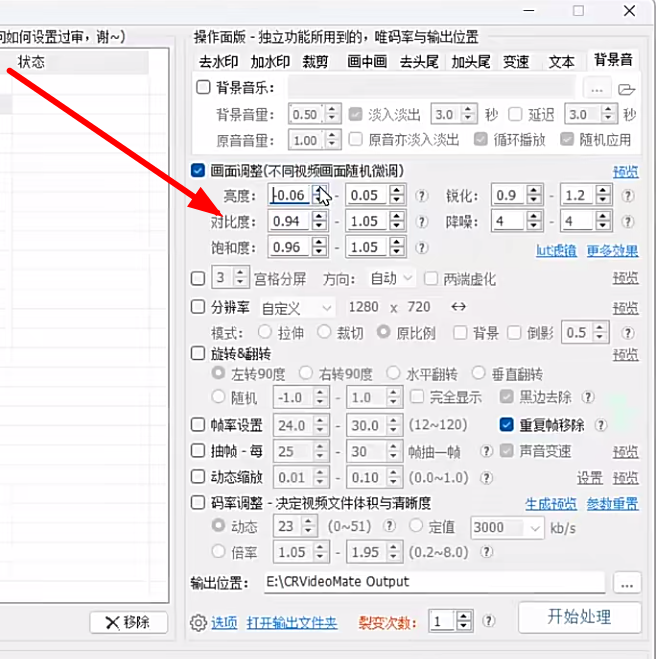This screenshot has width=656, height=659.
Task: Click 生成预览 link
Action: [551, 503]
